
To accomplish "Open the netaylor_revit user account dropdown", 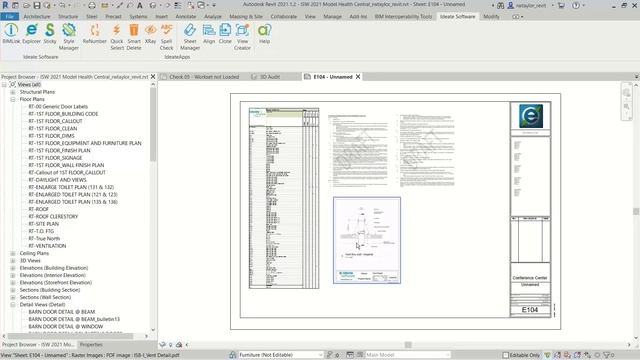I will click(531, 5).
